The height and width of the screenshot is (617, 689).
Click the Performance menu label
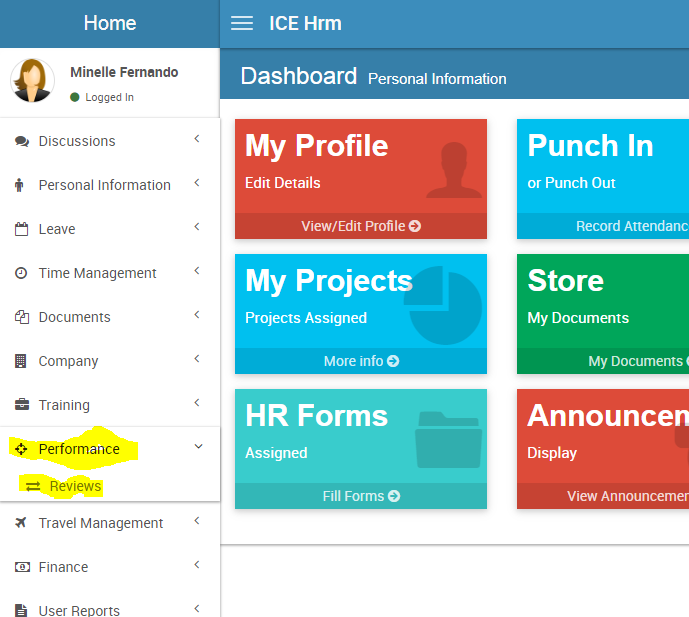pos(79,449)
